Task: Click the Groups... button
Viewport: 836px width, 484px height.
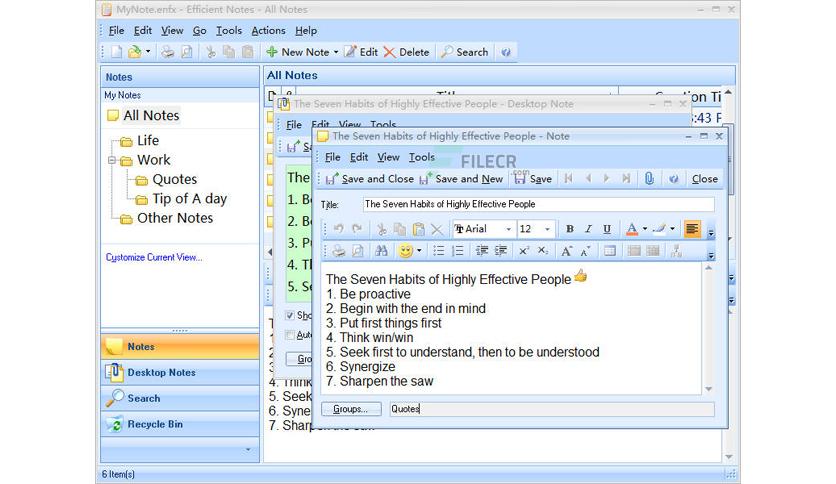Action: click(x=351, y=409)
